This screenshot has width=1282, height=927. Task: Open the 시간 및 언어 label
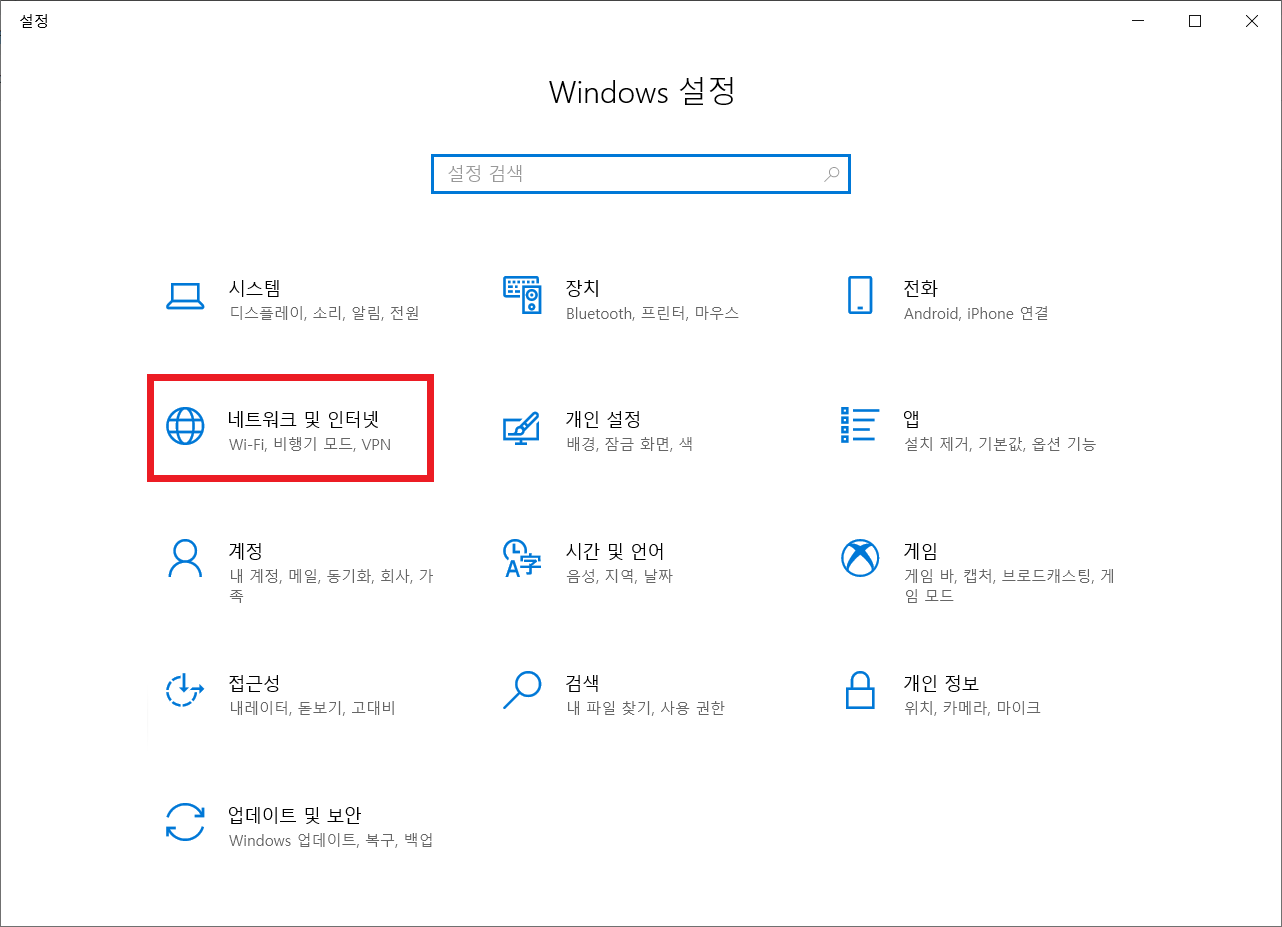[x=615, y=551]
